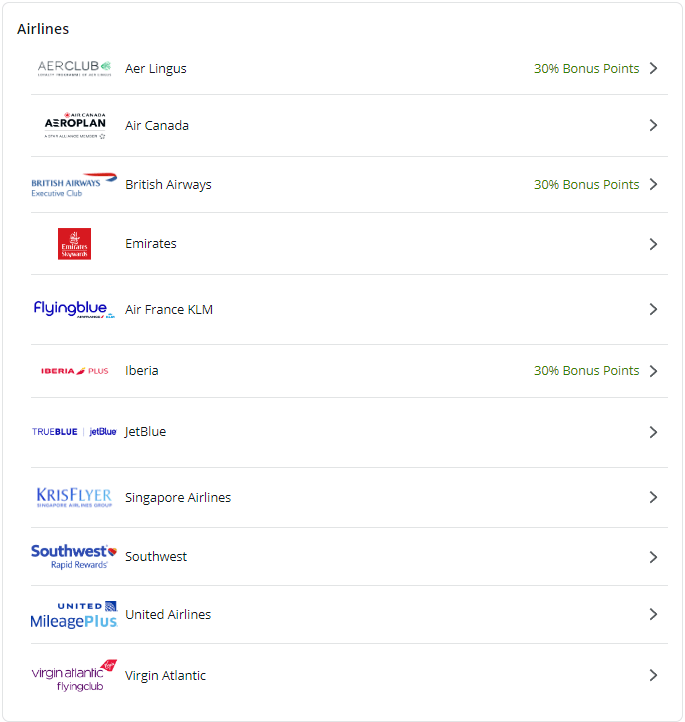Expand the Emirates row chevron
Viewport: 685px width, 722px height.
tap(653, 244)
